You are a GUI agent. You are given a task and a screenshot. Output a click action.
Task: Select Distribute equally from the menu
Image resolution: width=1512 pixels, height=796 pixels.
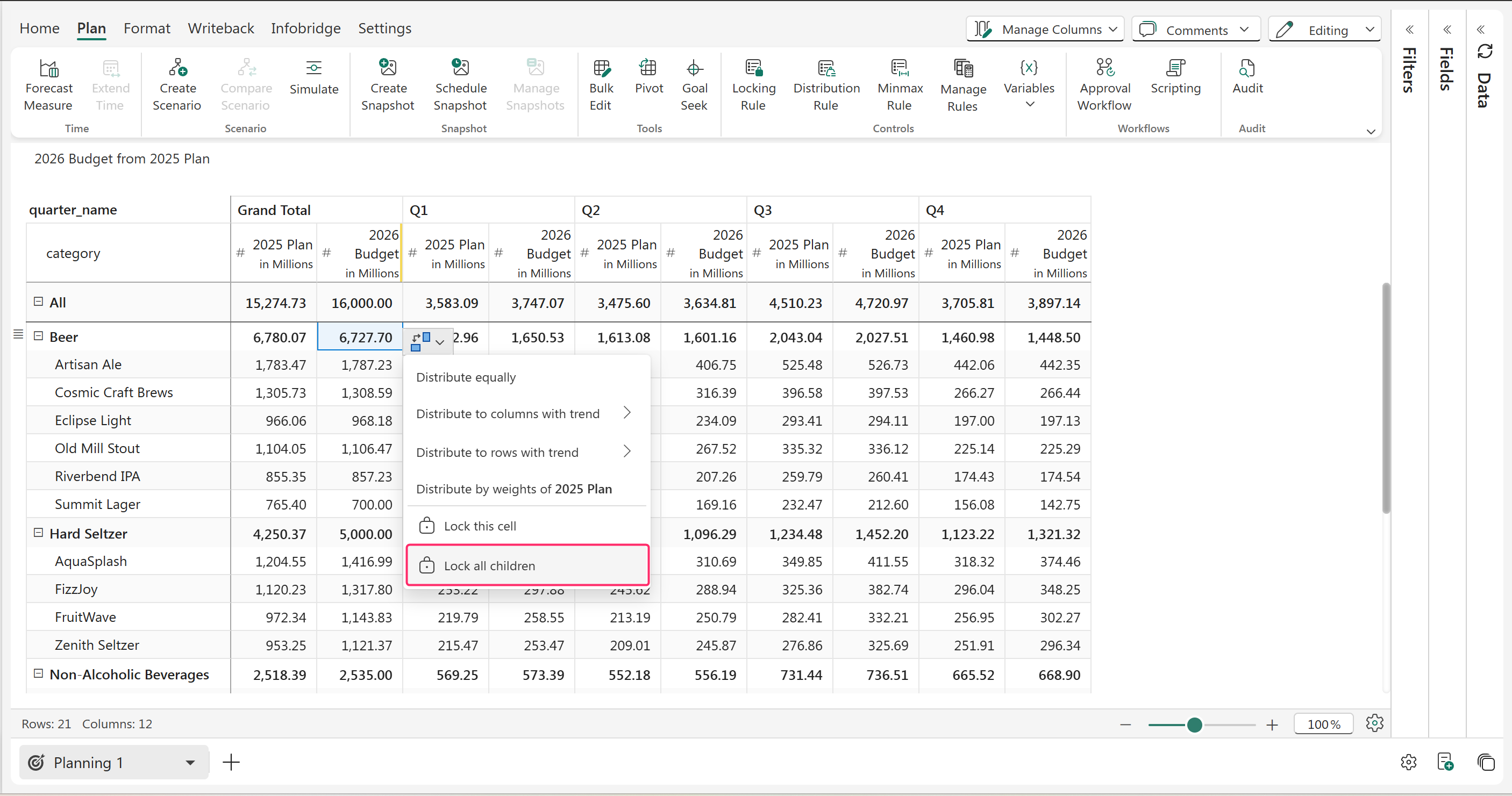tap(466, 377)
